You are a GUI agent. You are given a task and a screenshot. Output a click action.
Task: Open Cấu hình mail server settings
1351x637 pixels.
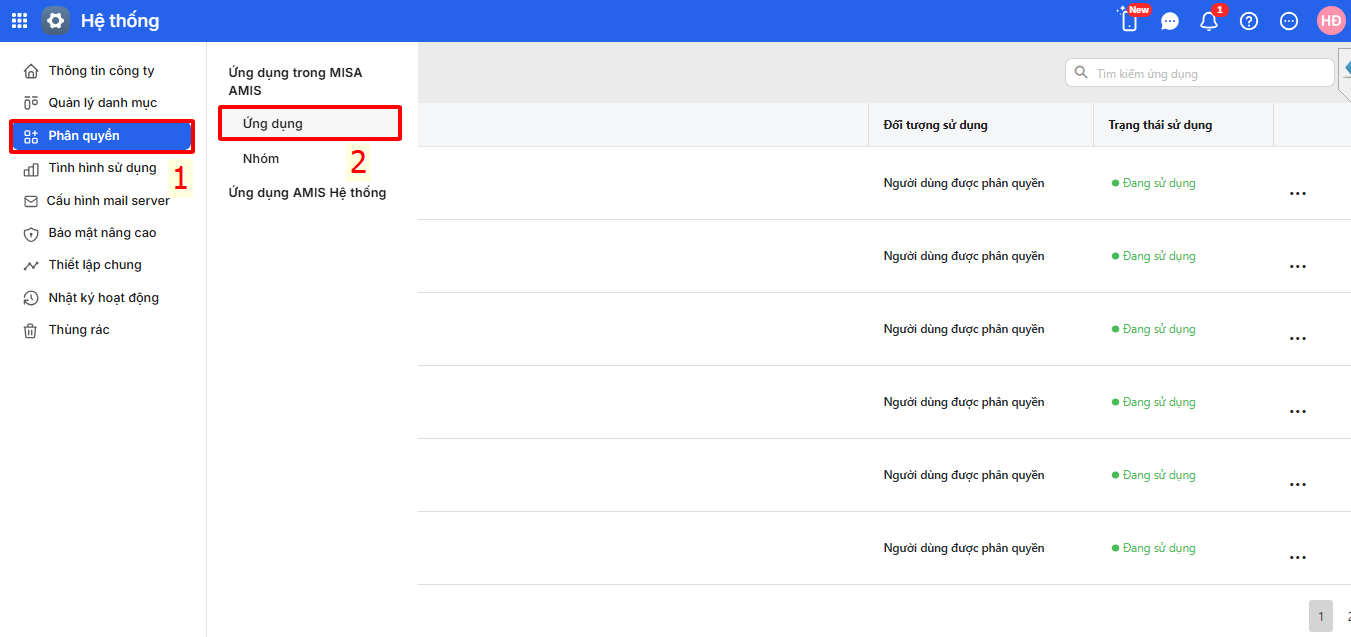coord(108,201)
